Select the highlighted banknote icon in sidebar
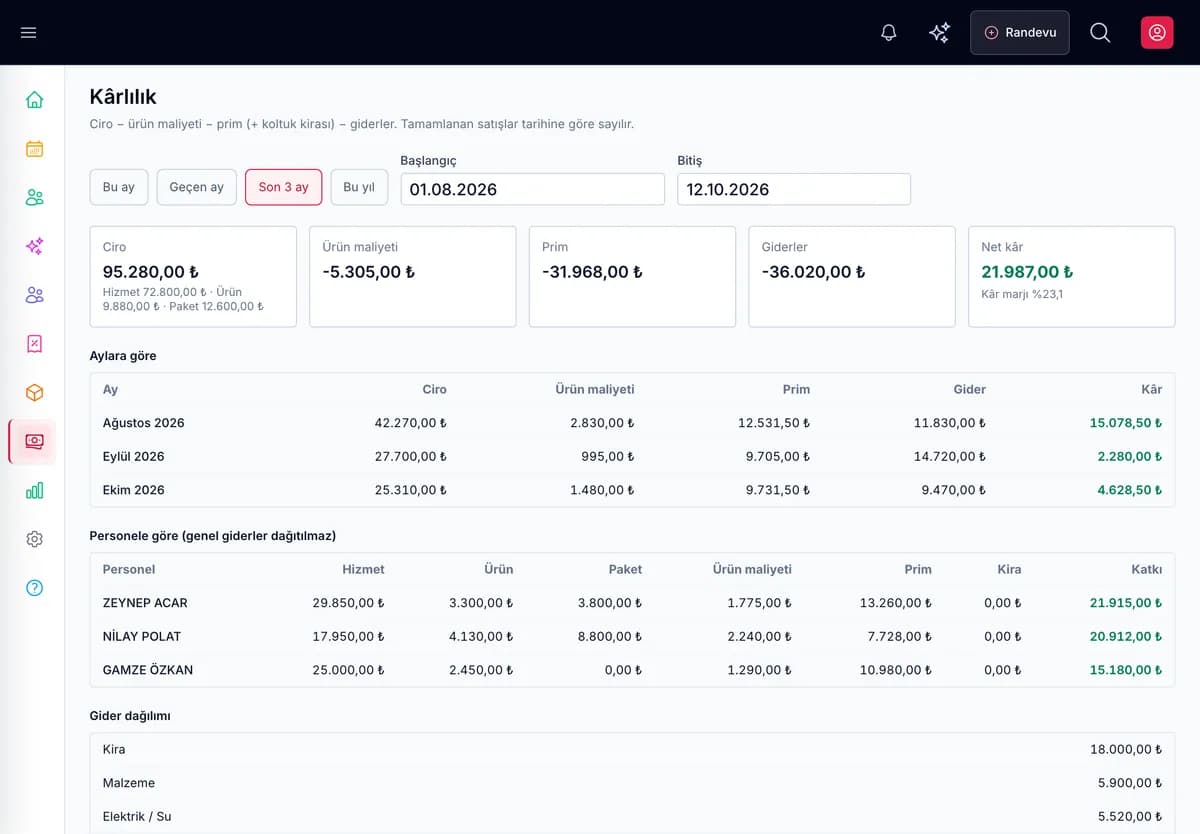The width and height of the screenshot is (1200, 834). pos(34,442)
